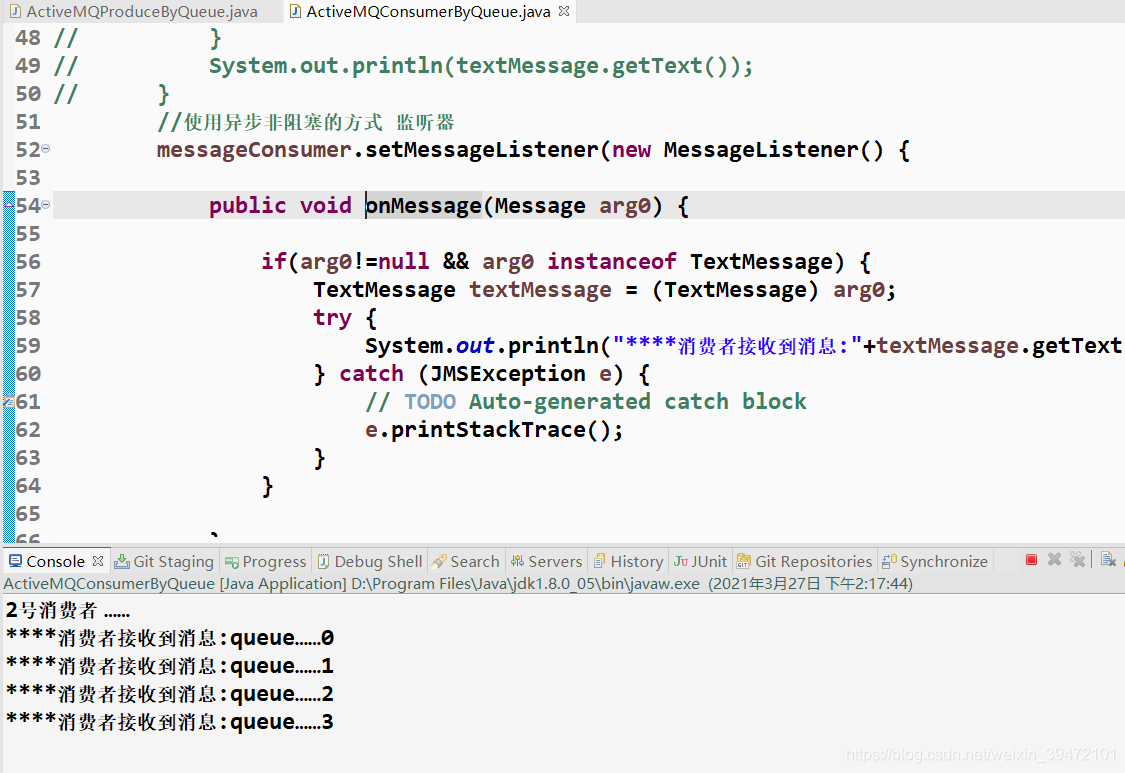The height and width of the screenshot is (773, 1125).
Task: Click console output line 'queue......2'
Action: point(169,694)
